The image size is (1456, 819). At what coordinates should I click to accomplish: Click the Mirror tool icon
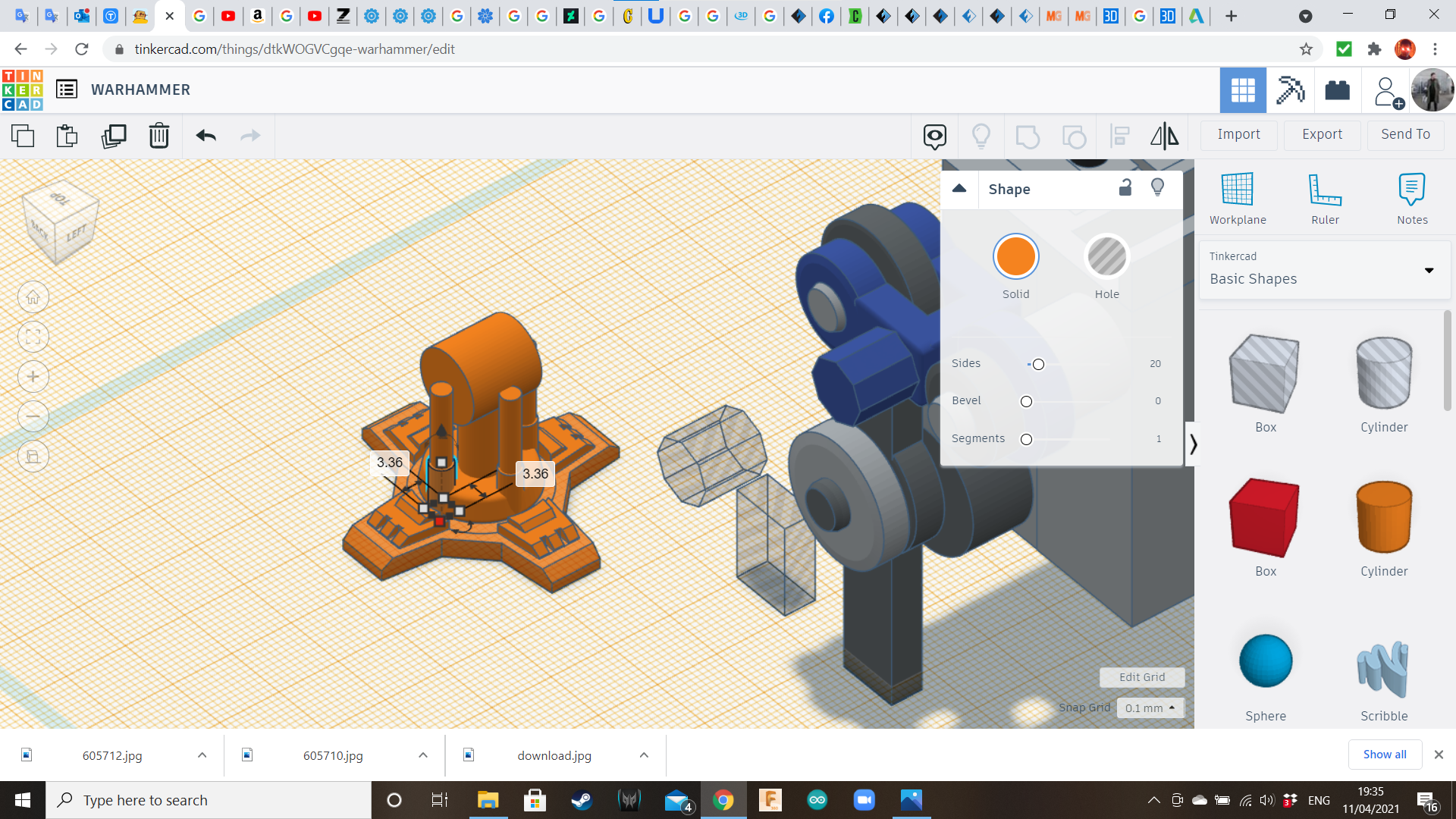[x=1164, y=136]
